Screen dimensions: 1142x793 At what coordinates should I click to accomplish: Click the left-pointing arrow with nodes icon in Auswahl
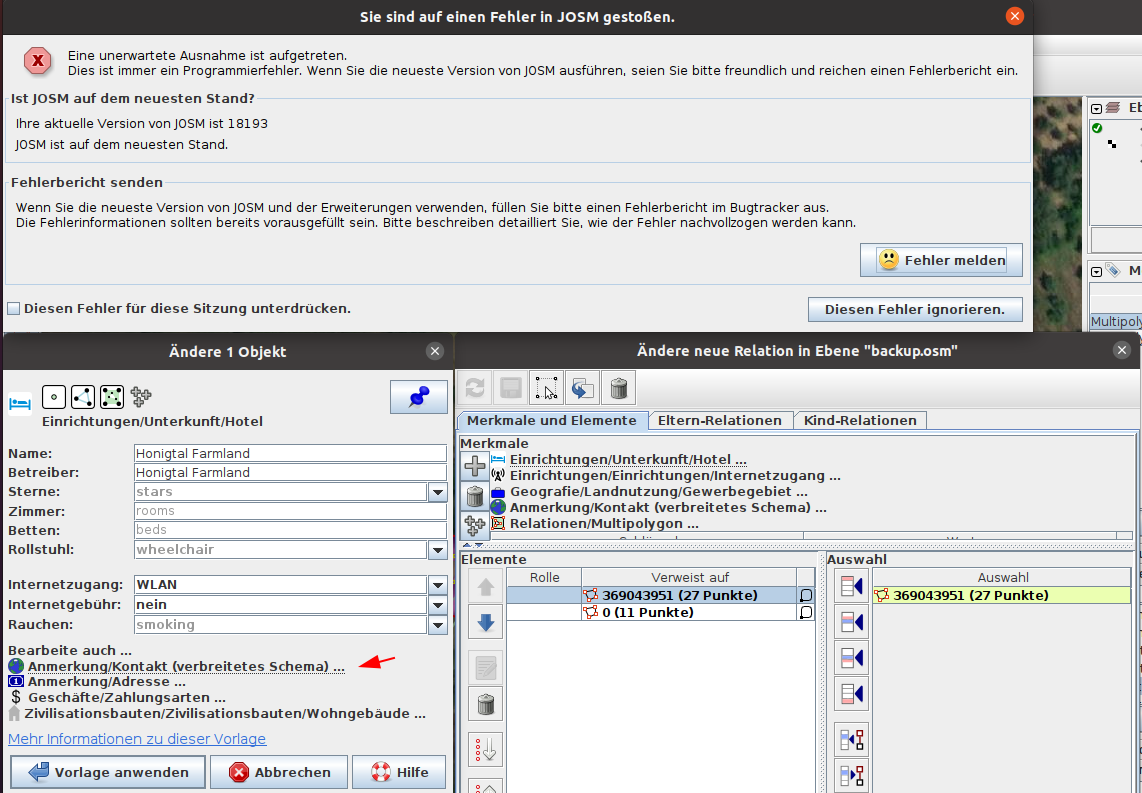[x=851, y=740]
